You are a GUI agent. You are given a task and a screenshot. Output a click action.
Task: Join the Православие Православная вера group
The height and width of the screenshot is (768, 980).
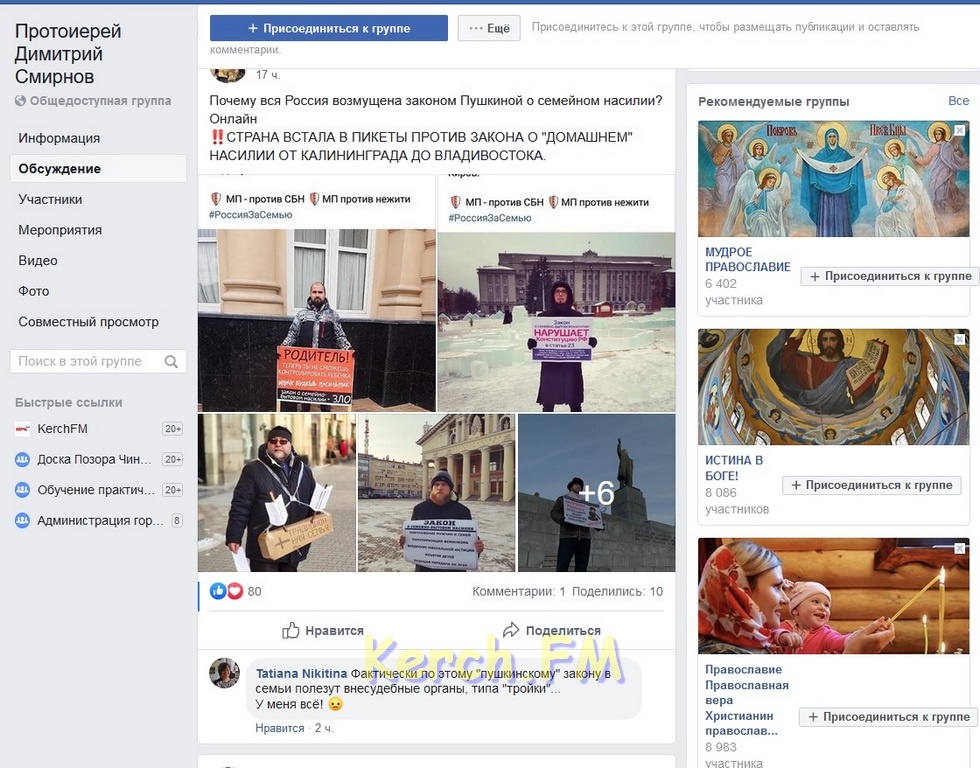pyautogui.click(x=889, y=717)
